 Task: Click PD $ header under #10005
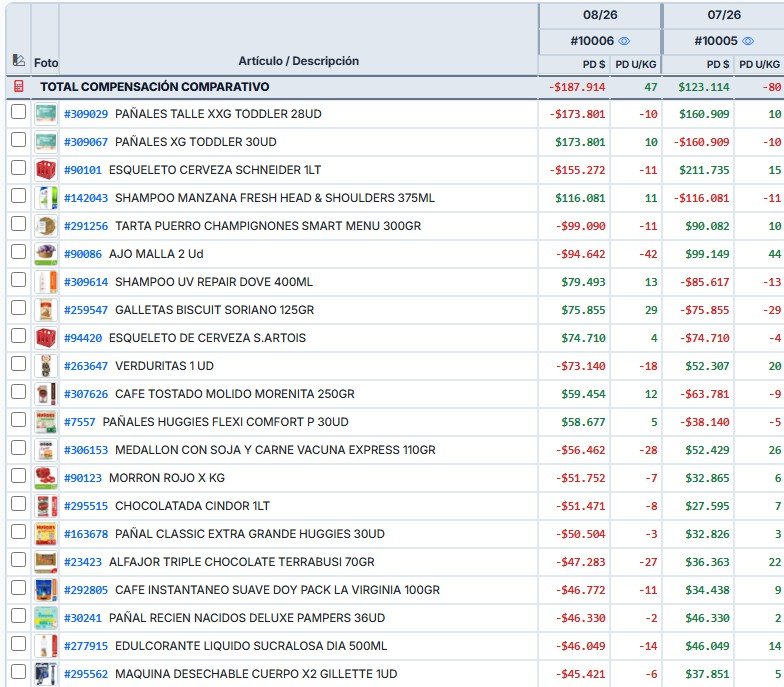[x=718, y=64]
